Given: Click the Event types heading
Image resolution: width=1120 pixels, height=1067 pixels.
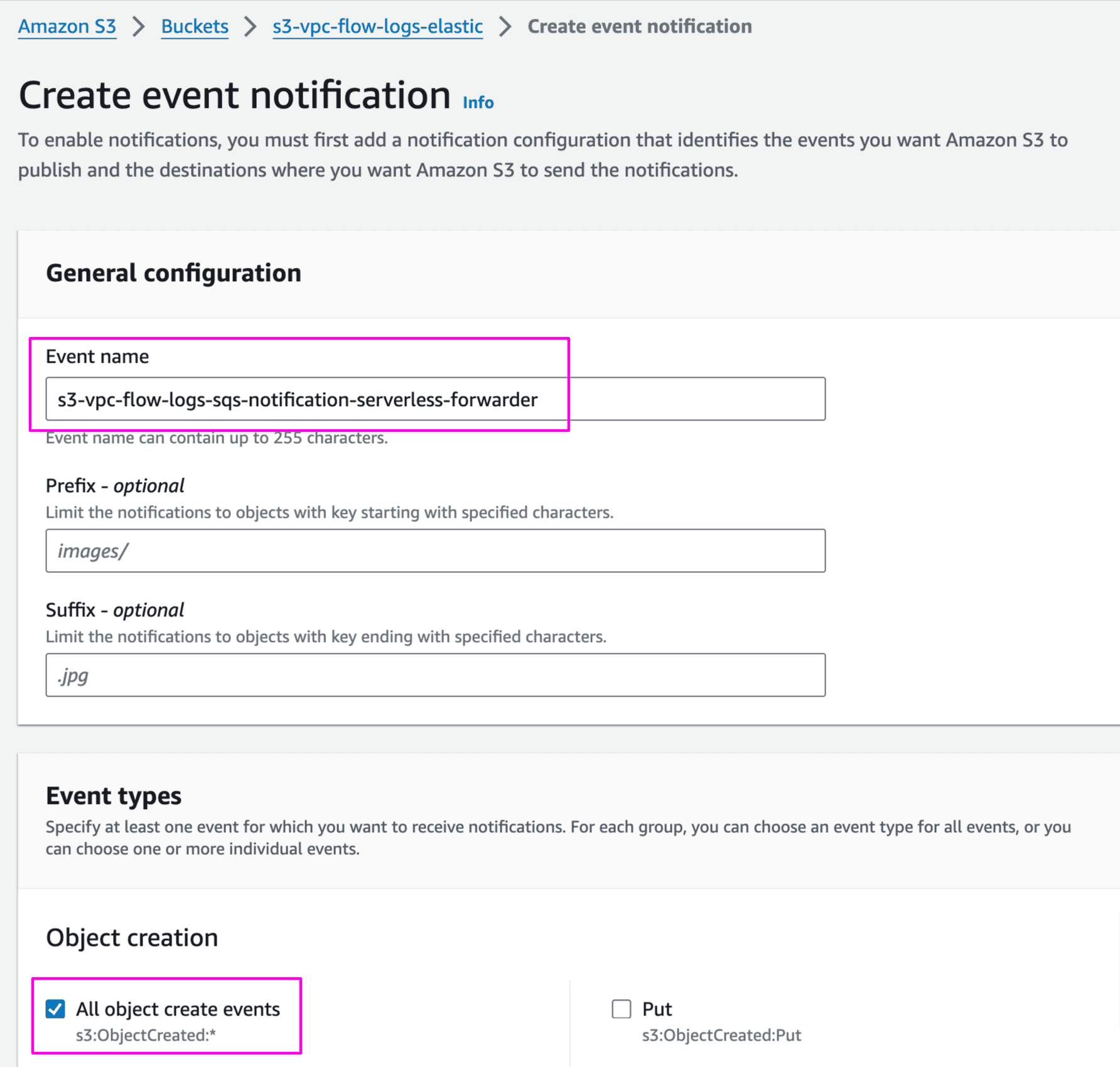Looking at the screenshot, I should (x=113, y=795).
